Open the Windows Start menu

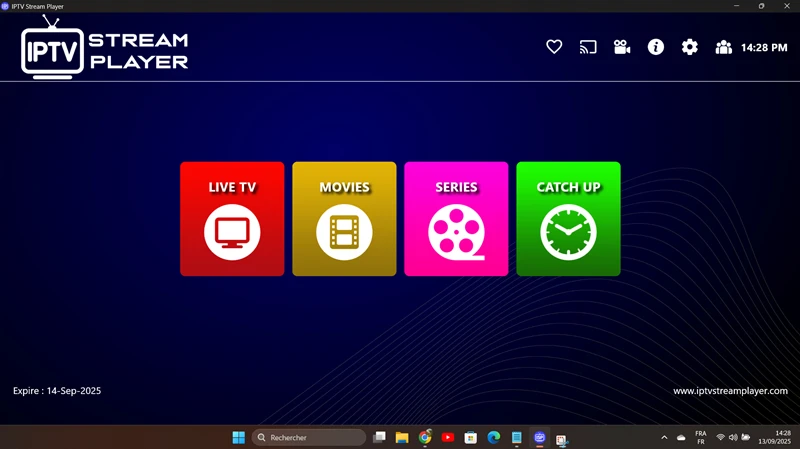pos(238,437)
